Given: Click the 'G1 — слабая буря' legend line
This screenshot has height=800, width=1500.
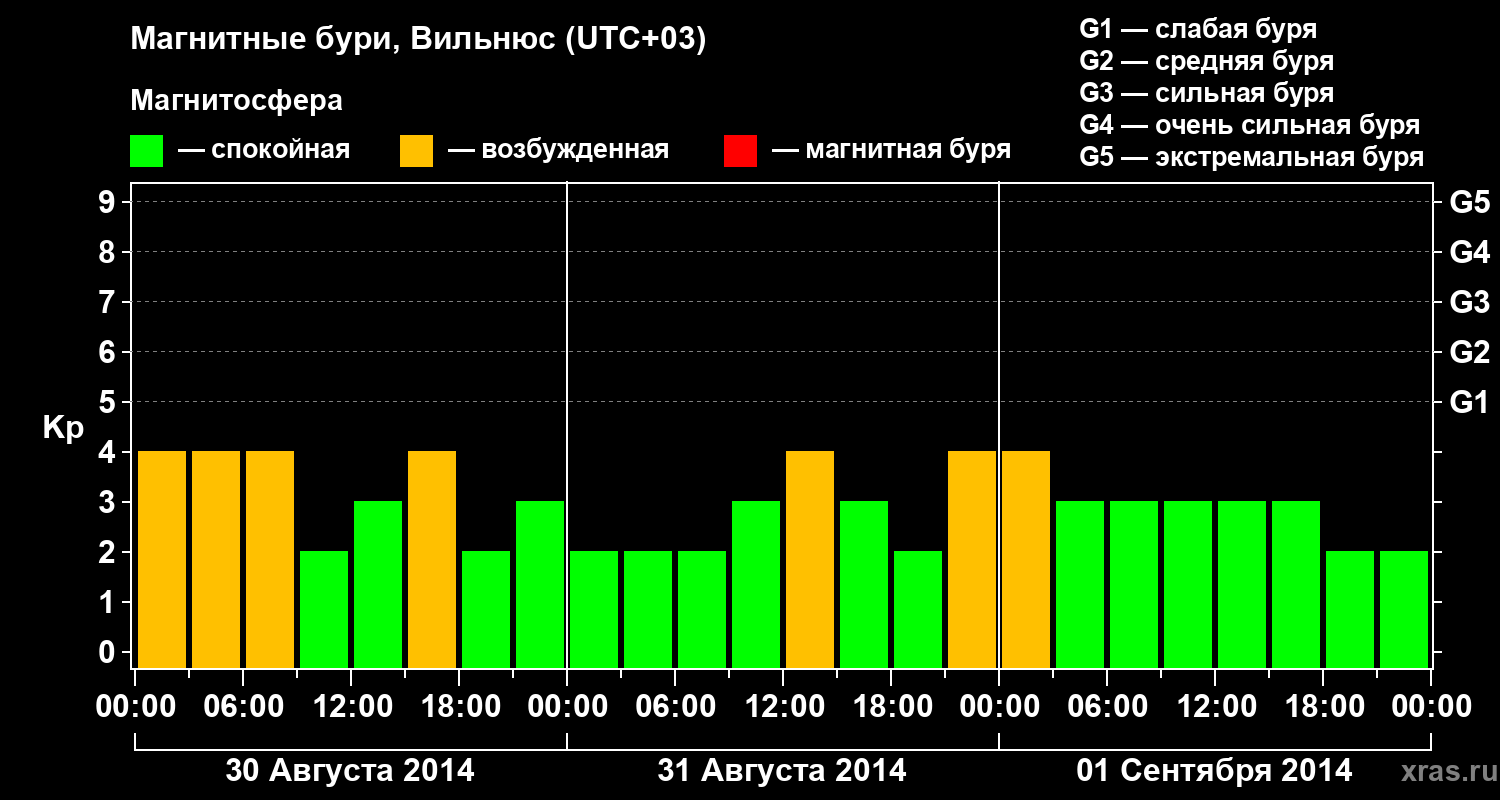Looking at the screenshot, I should [x=1198, y=29].
